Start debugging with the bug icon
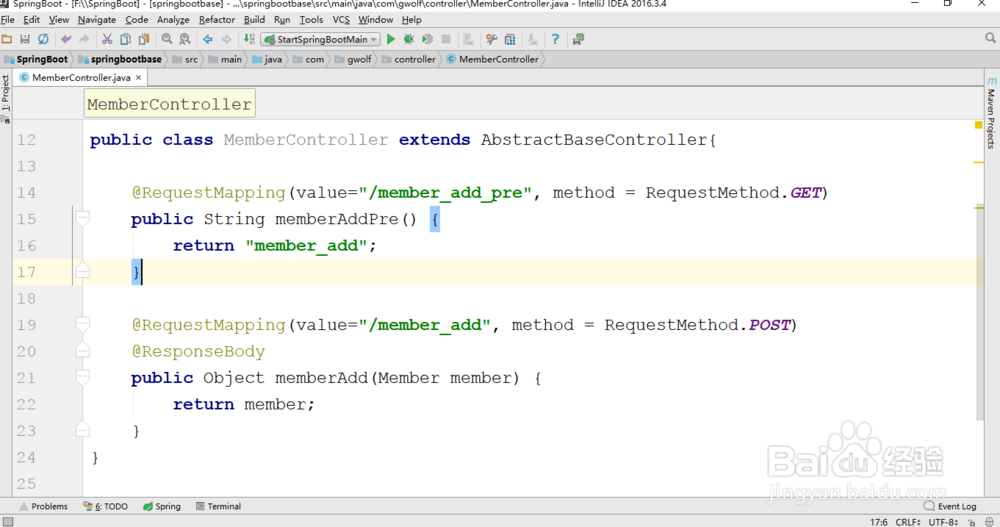Image resolution: width=1000 pixels, height=527 pixels. tap(409, 40)
